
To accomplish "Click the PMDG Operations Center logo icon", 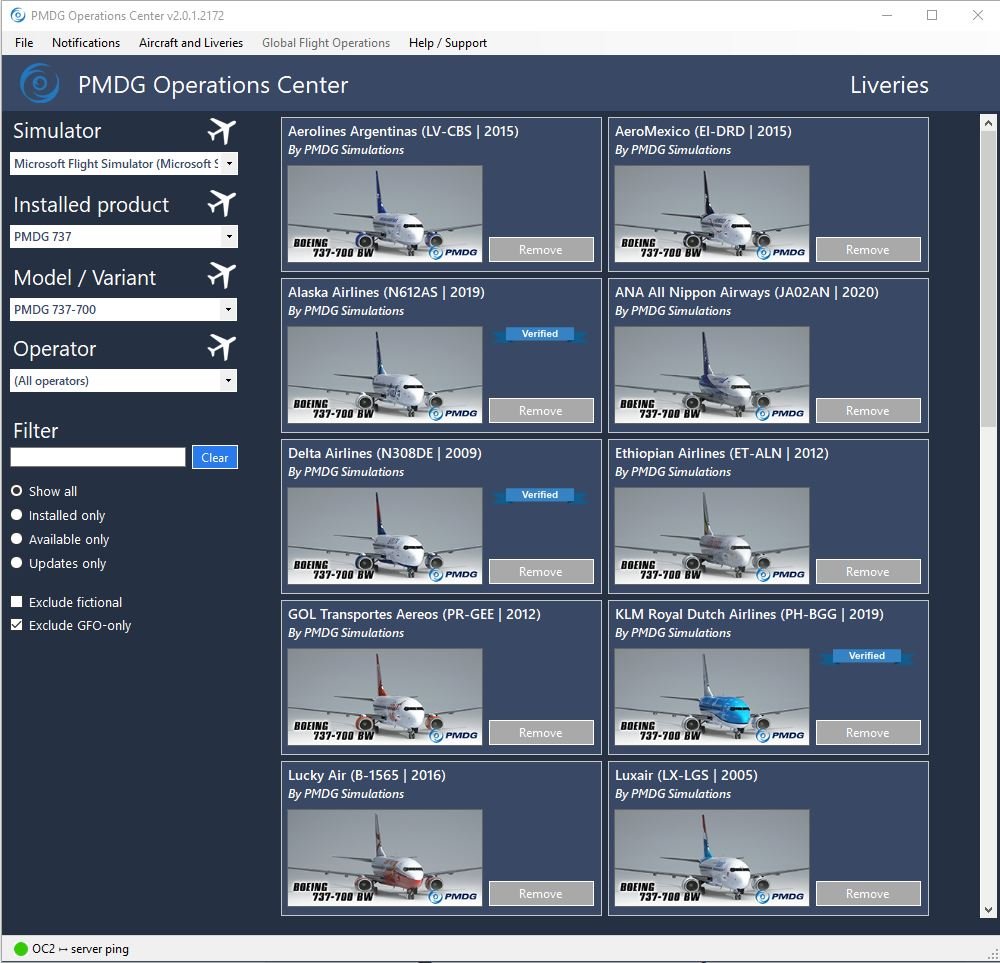I will pos(40,84).
